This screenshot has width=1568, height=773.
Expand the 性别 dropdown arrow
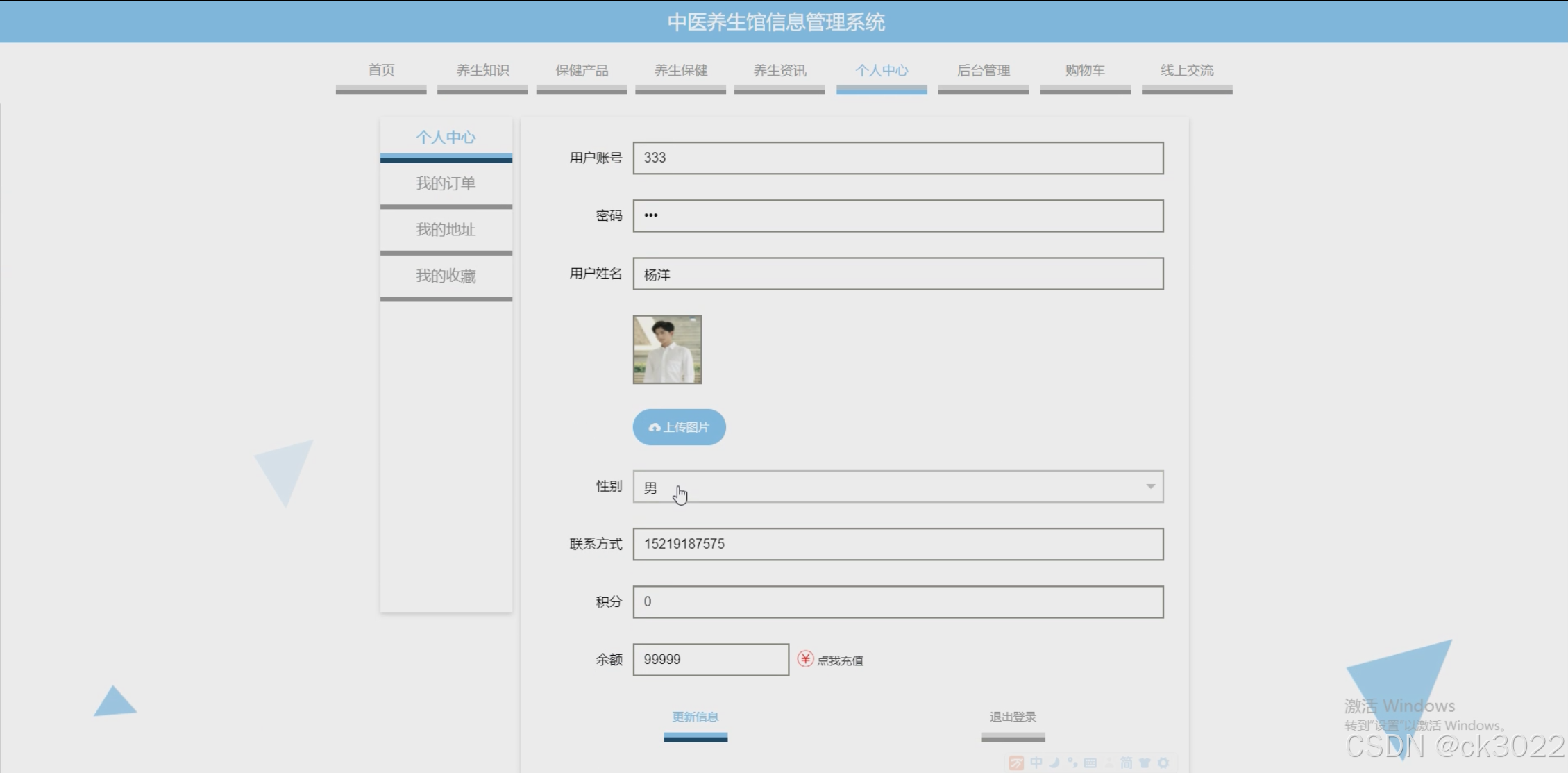coord(1150,486)
